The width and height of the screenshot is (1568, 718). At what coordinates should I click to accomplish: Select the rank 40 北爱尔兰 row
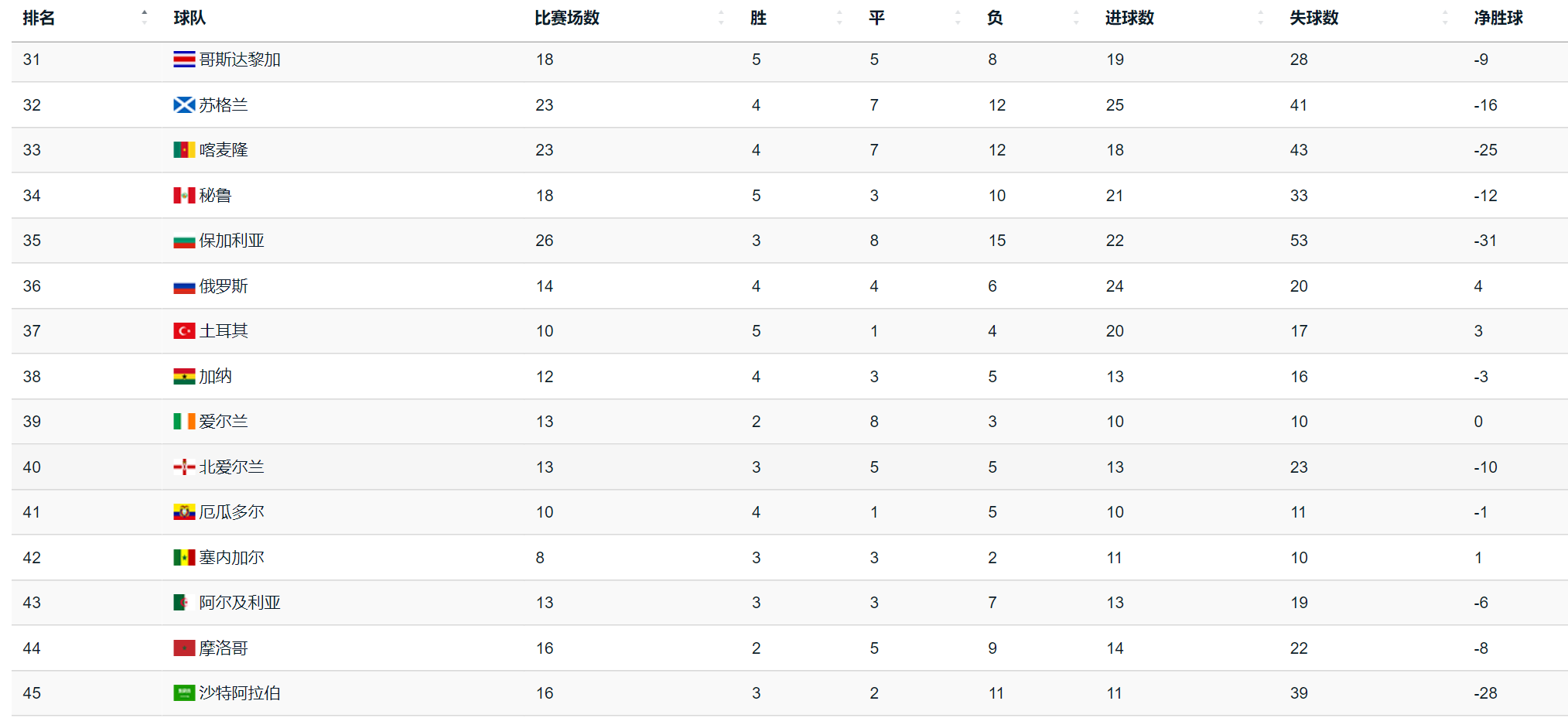[x=790, y=467]
